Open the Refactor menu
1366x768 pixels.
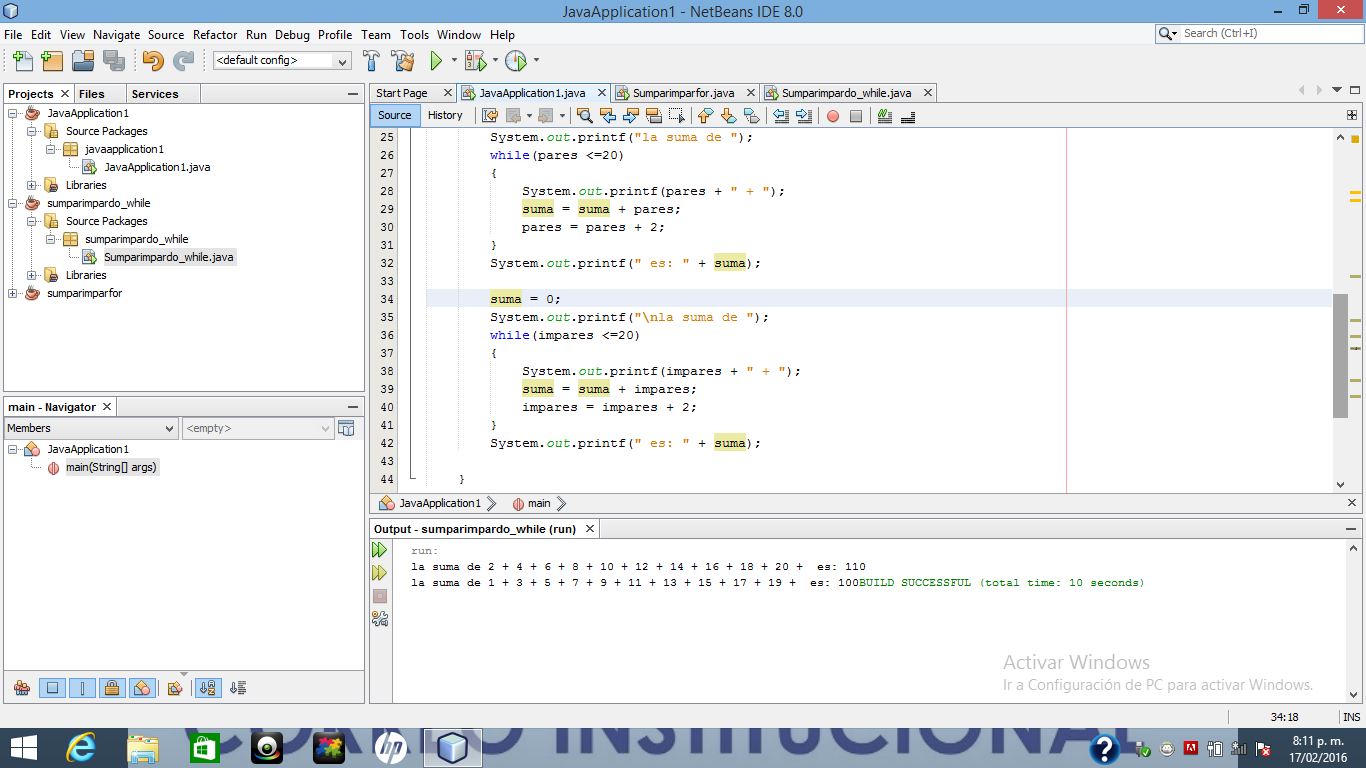click(215, 34)
